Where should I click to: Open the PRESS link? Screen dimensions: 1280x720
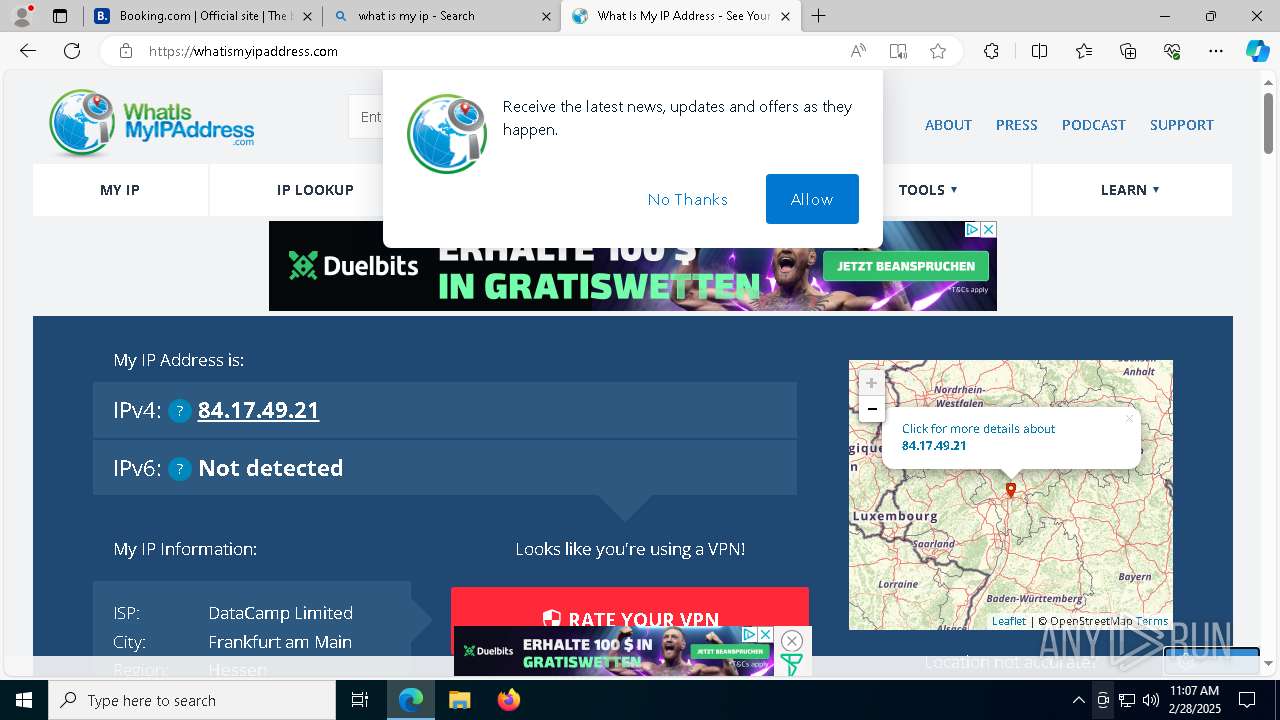pos(1016,125)
